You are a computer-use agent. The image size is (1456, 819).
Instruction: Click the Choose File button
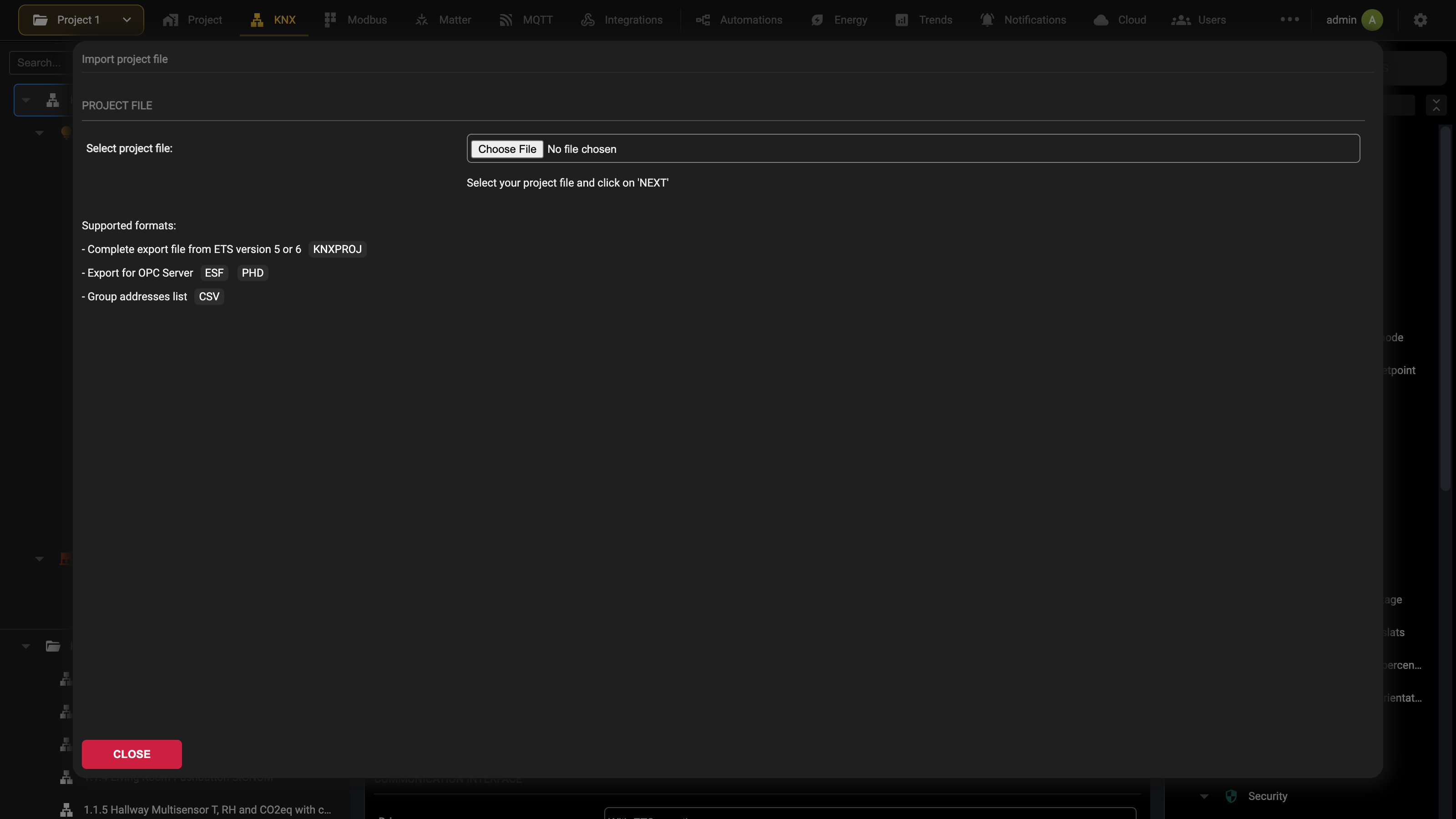[507, 149]
